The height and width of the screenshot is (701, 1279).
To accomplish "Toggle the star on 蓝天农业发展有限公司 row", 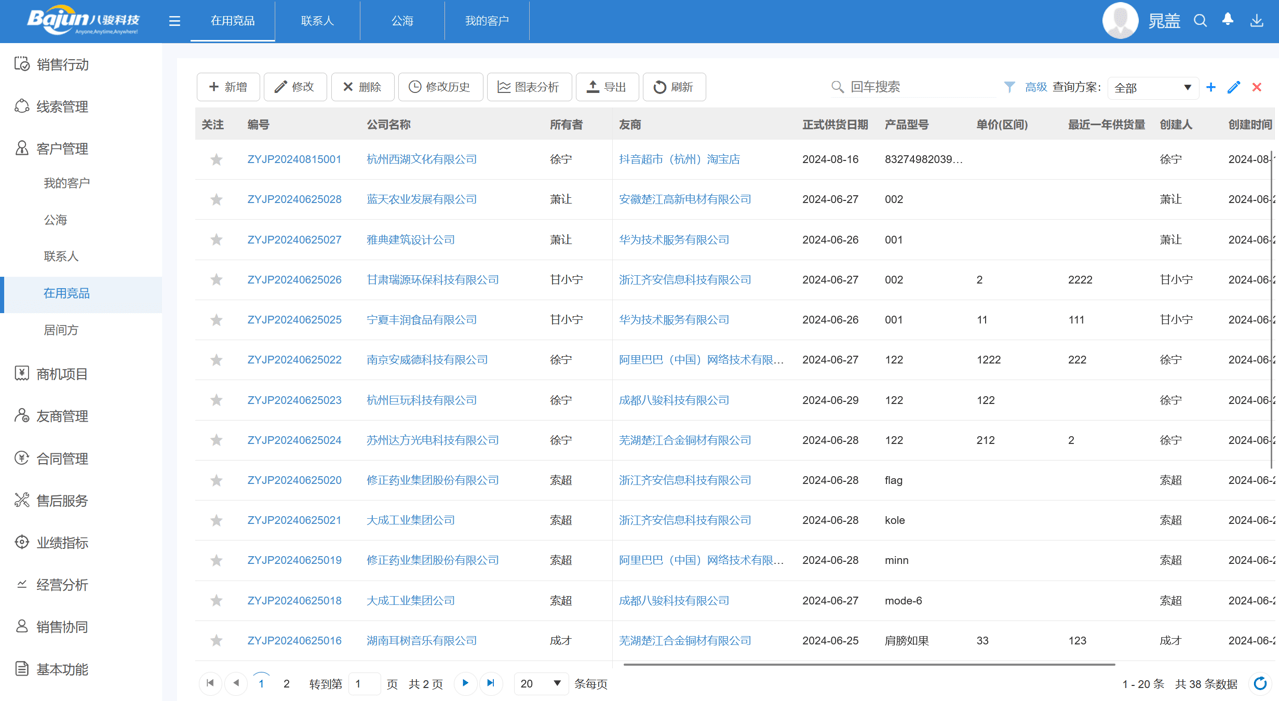I will [x=216, y=199].
